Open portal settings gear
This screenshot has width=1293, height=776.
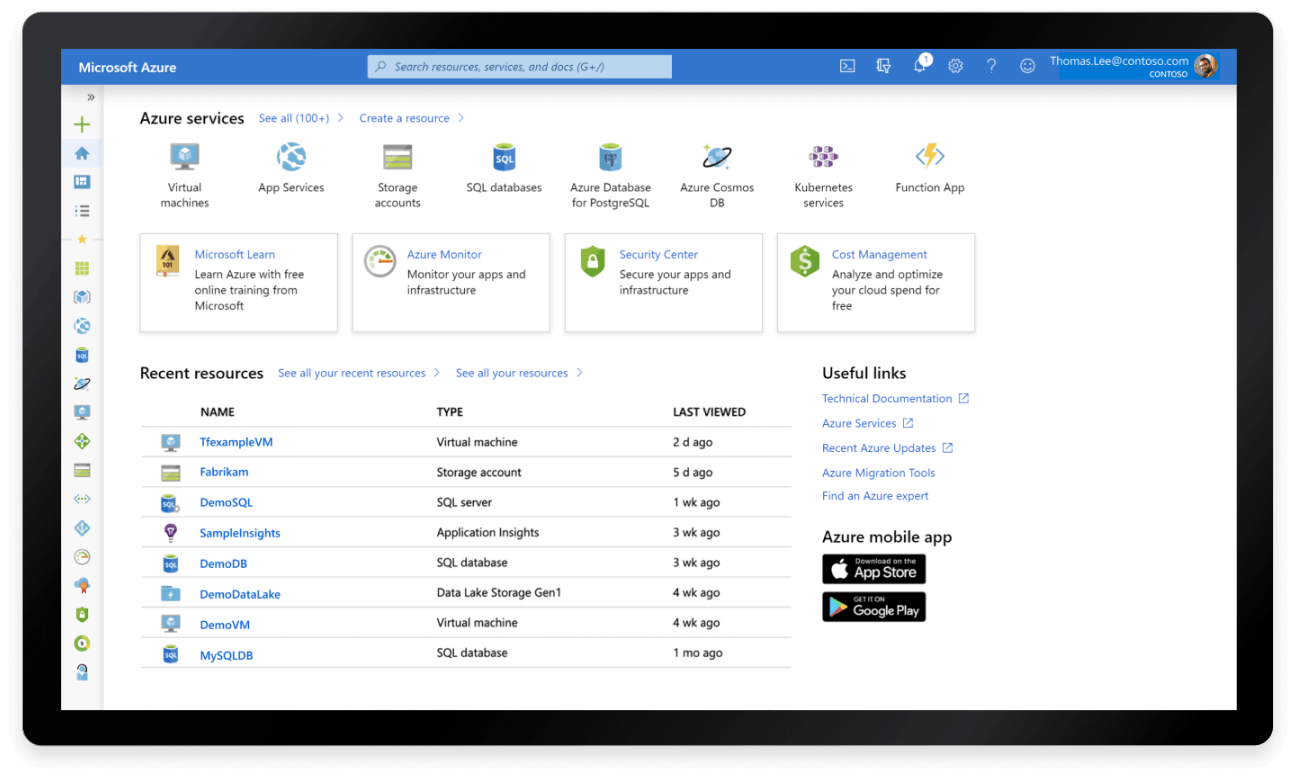click(x=955, y=66)
